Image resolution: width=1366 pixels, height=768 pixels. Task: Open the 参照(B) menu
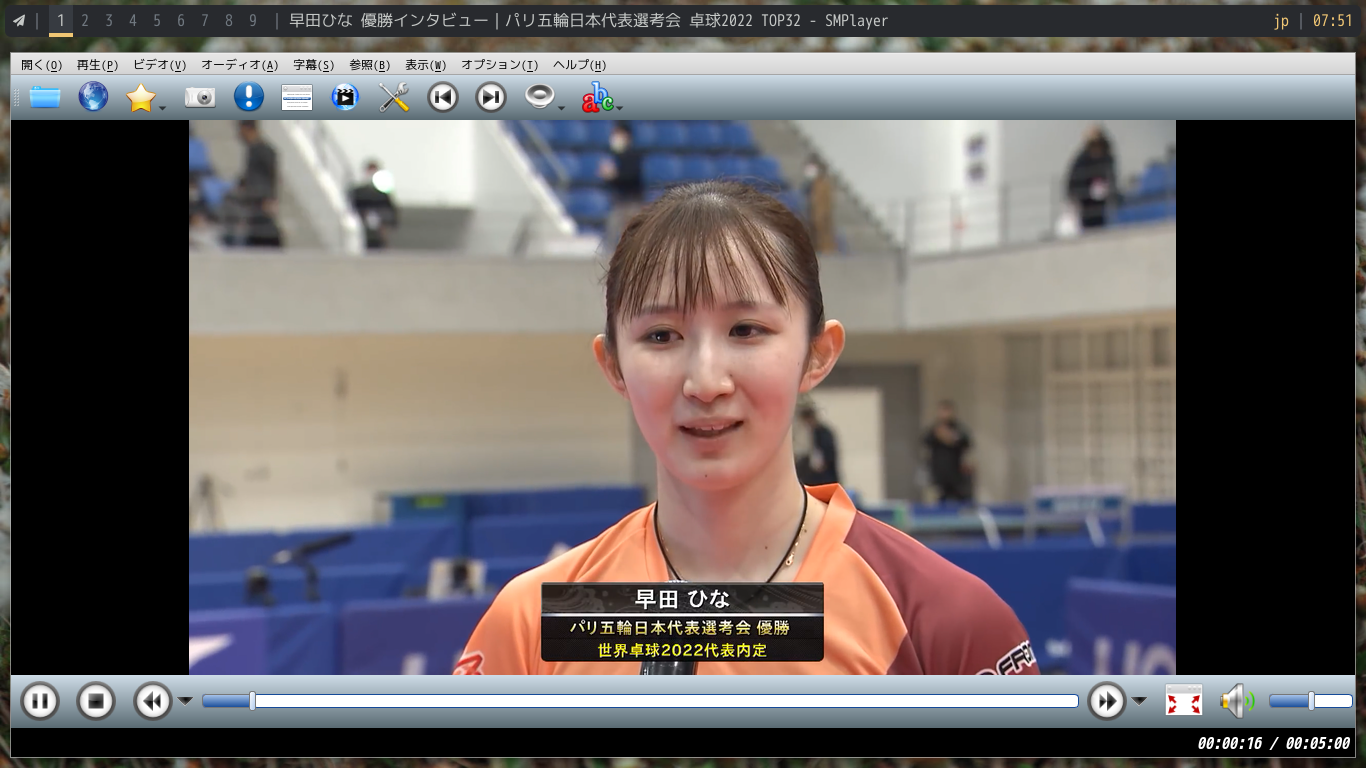tap(369, 65)
